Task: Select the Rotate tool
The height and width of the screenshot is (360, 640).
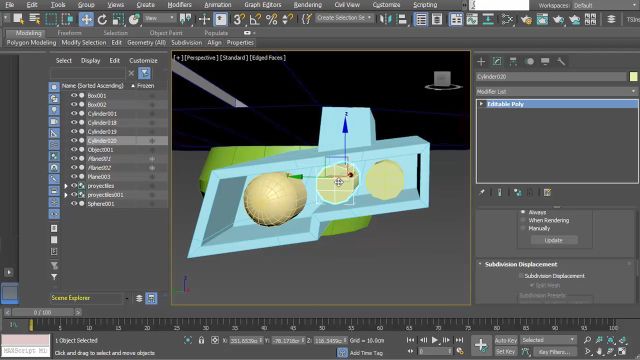Action: (102, 19)
